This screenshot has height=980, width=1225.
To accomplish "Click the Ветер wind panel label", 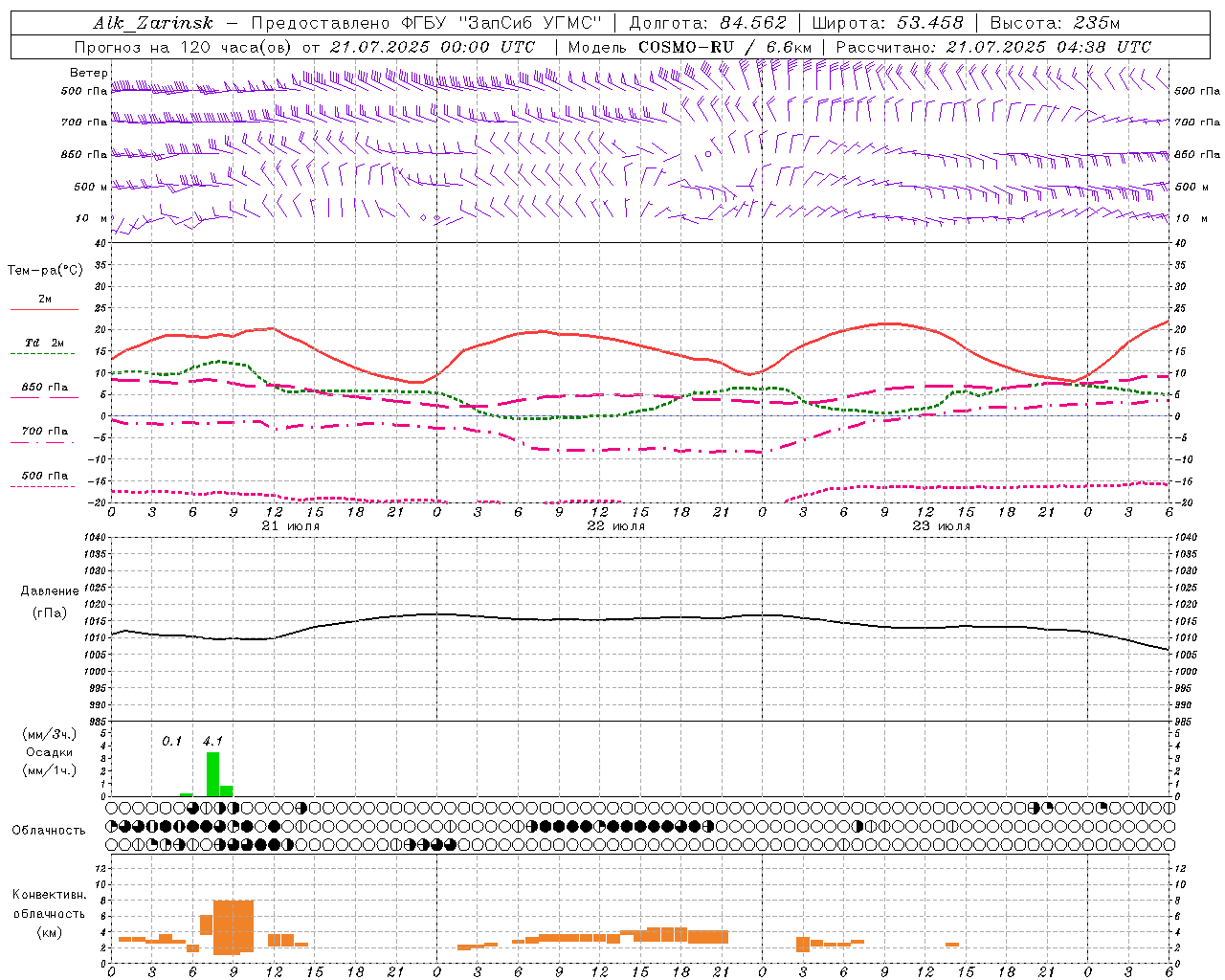I will (x=88, y=73).
